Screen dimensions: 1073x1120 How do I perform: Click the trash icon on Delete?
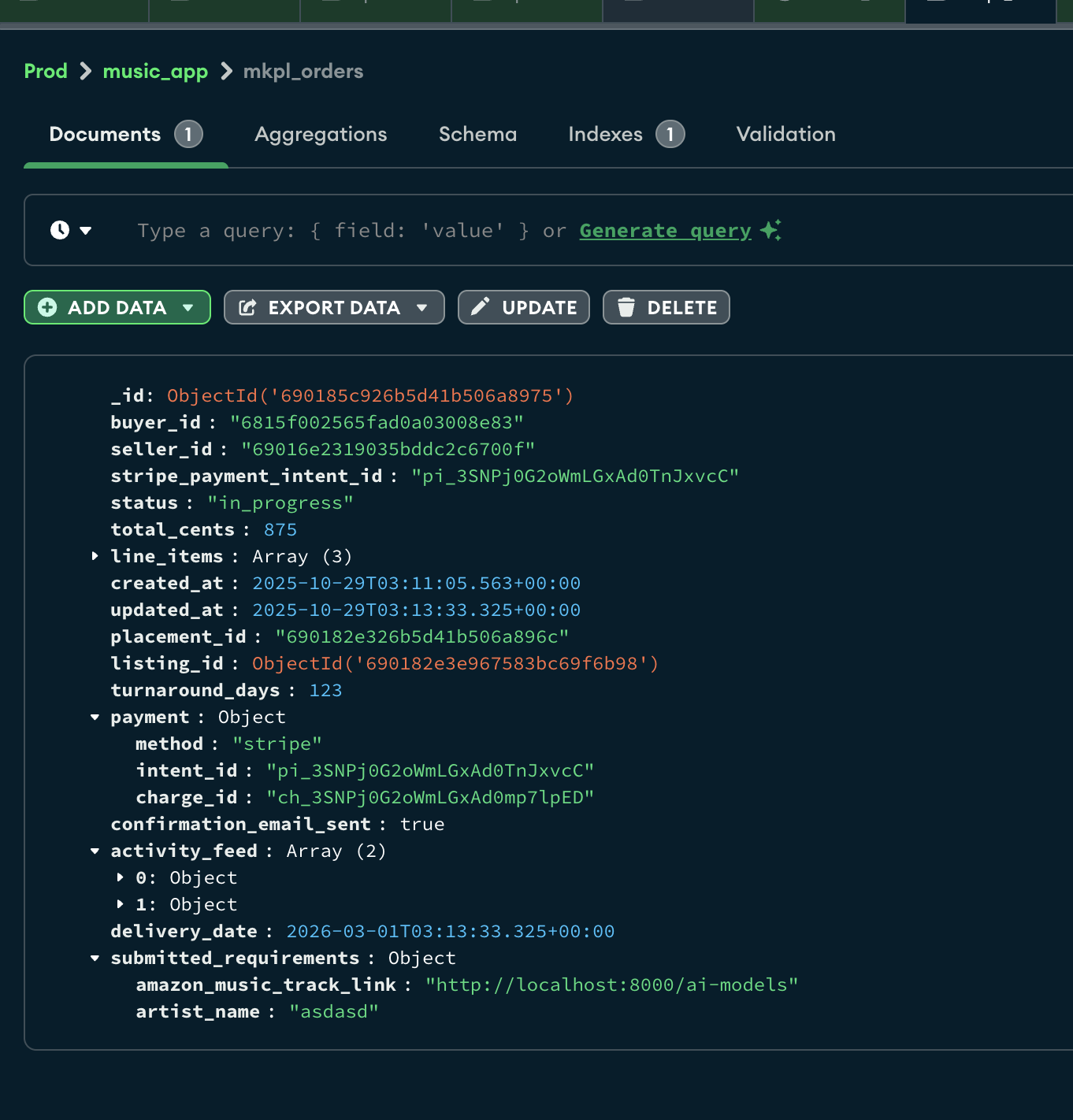[x=626, y=307]
